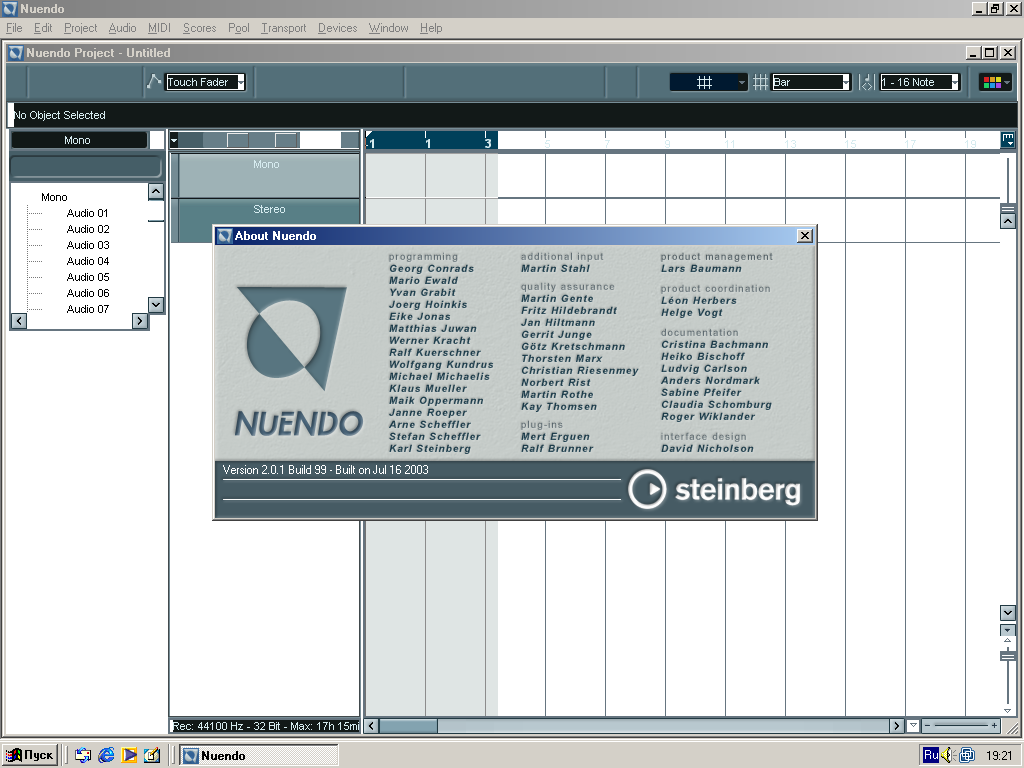Click the horizontal zoom slider
This screenshot has height=768, width=1024.
point(960,725)
